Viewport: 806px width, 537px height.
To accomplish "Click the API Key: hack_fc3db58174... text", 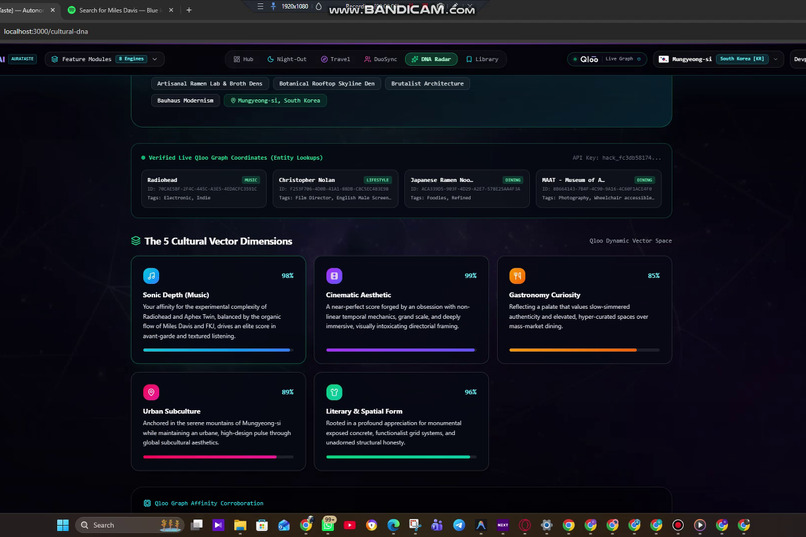I will coord(617,158).
